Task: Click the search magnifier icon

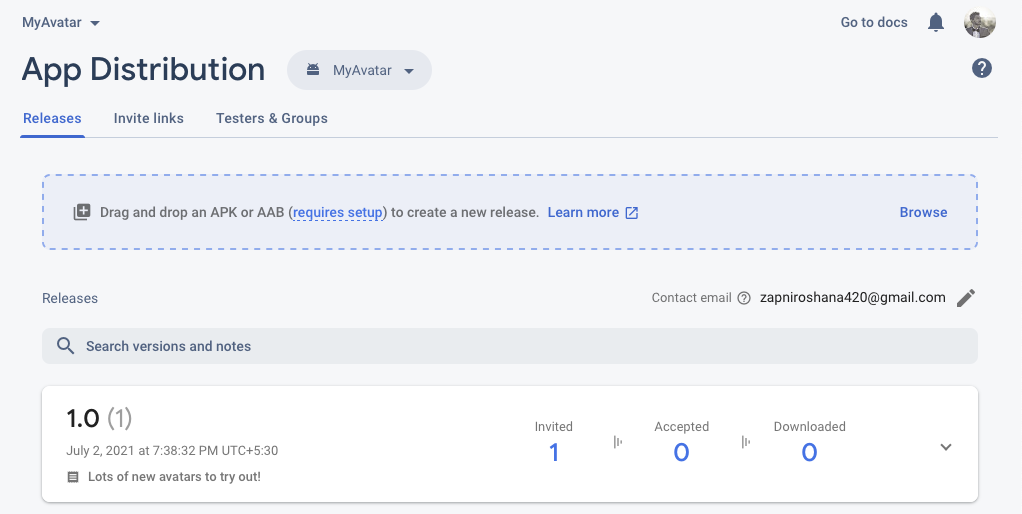Action: 66,346
